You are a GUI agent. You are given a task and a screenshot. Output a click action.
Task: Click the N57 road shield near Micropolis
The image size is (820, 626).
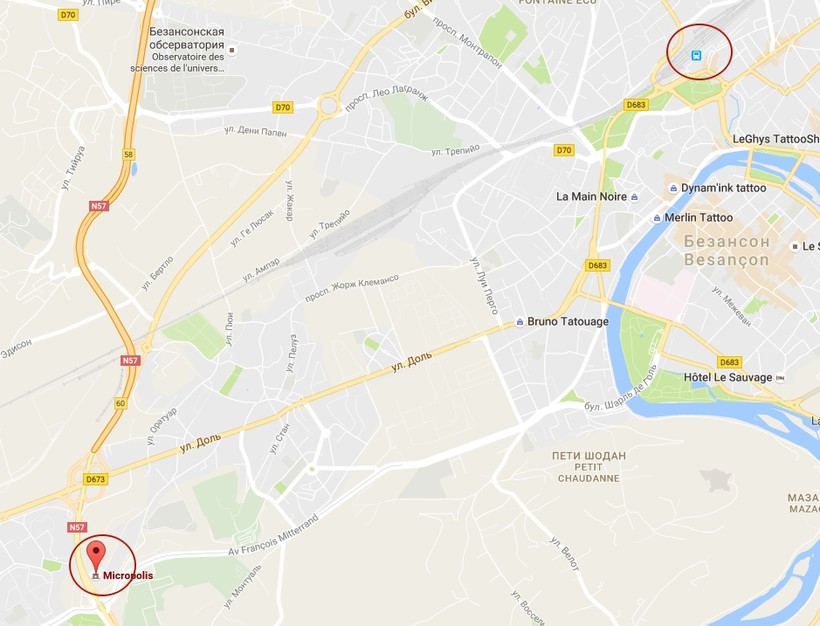(x=77, y=527)
